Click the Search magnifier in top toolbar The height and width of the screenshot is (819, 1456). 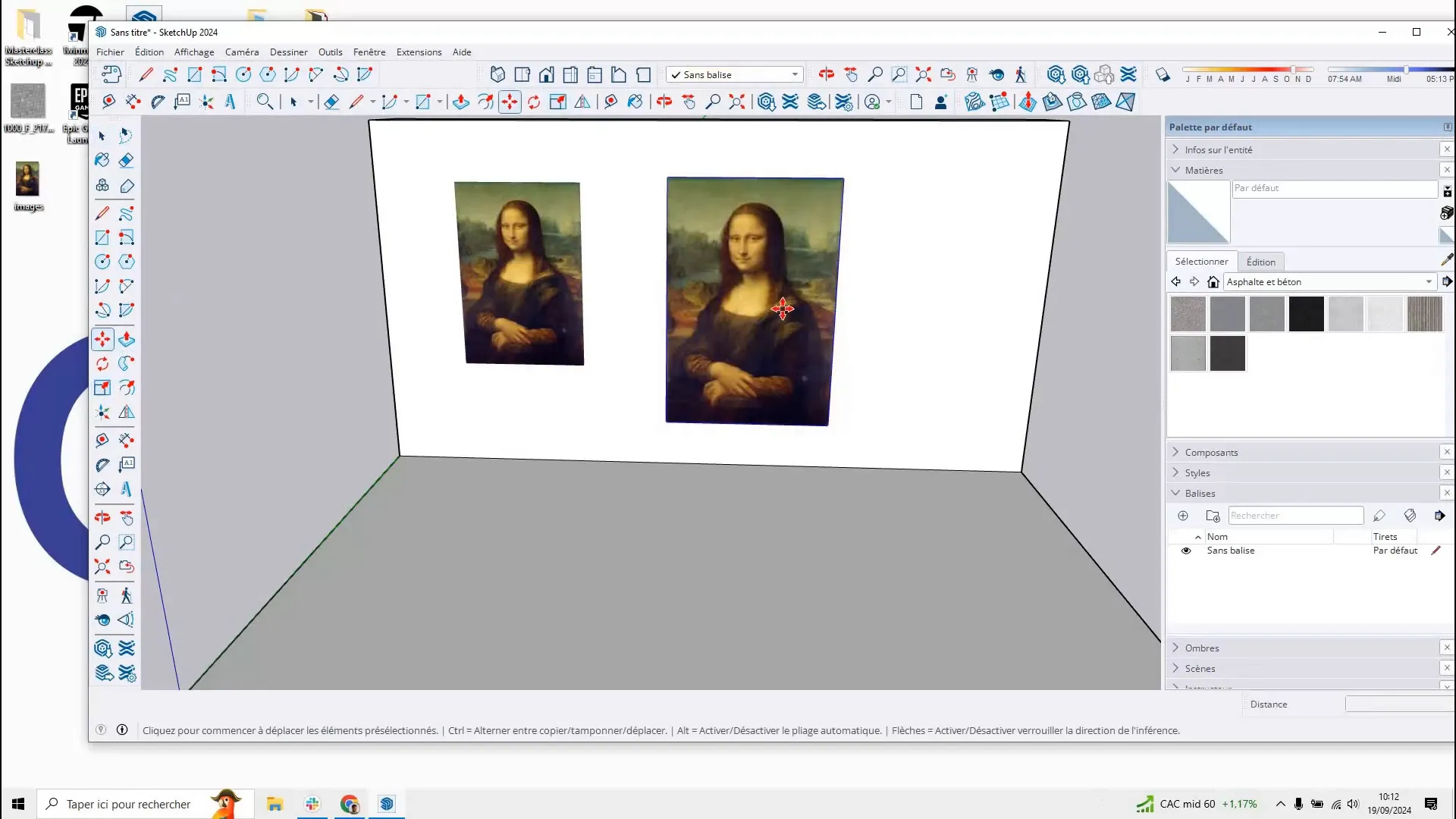point(265,102)
